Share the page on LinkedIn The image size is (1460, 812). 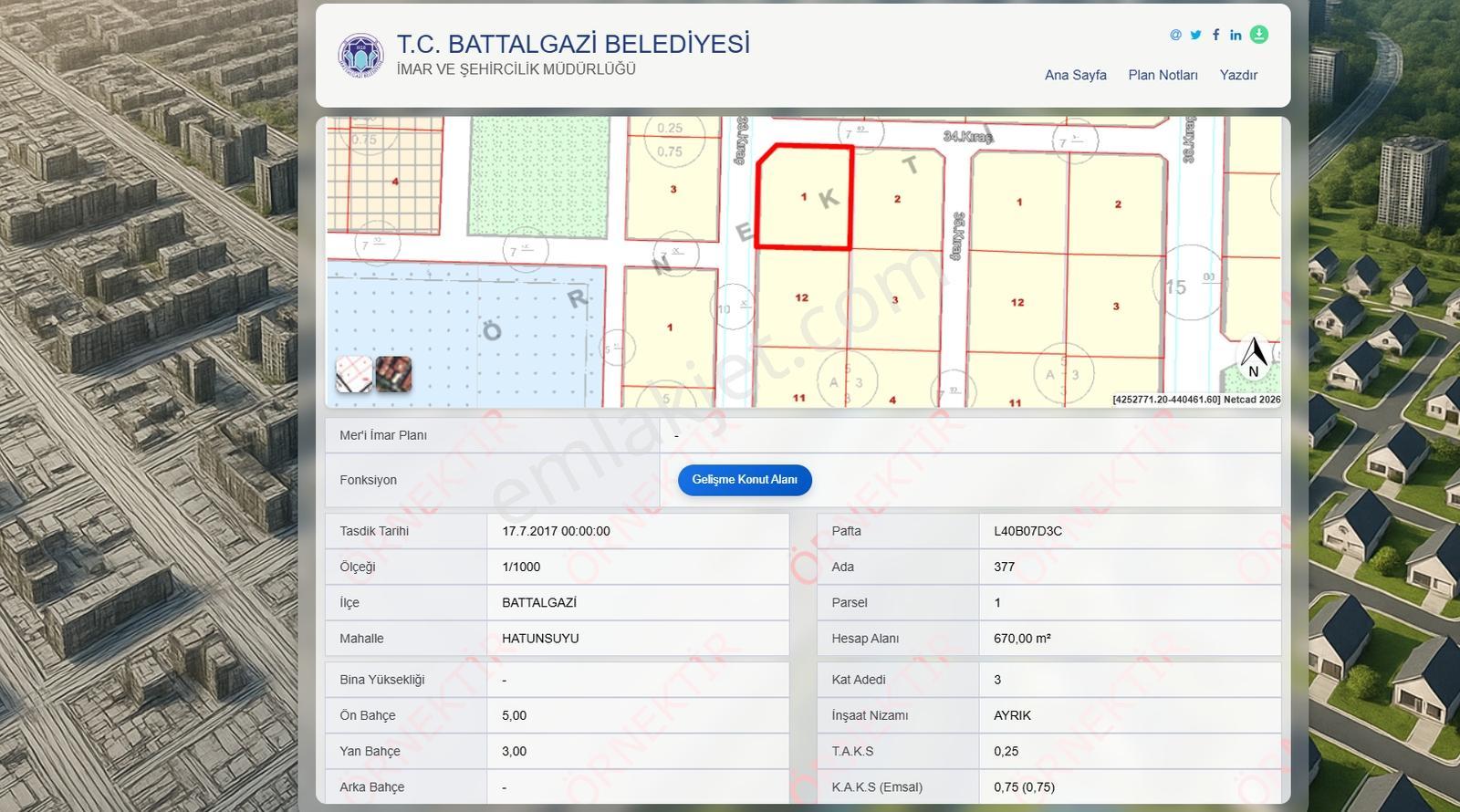click(1236, 35)
